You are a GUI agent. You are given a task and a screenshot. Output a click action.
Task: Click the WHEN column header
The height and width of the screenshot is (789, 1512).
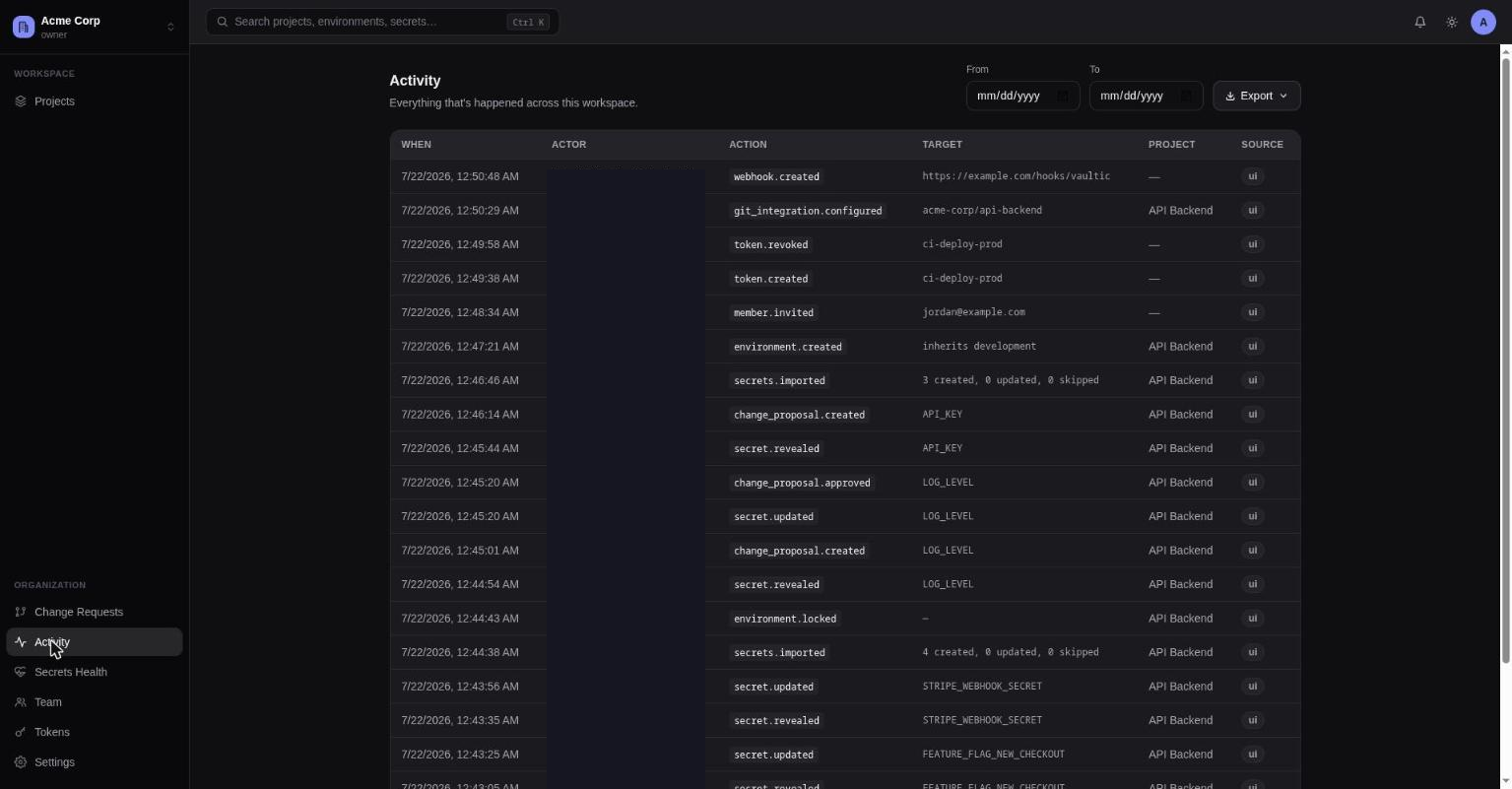click(416, 145)
